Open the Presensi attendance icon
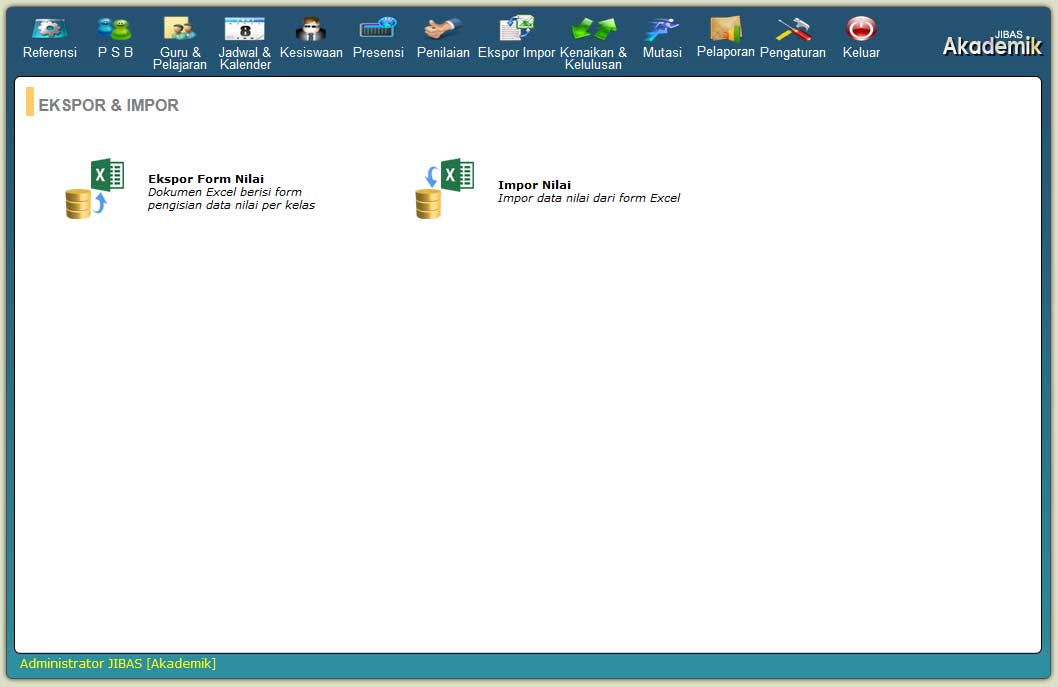 point(378,28)
